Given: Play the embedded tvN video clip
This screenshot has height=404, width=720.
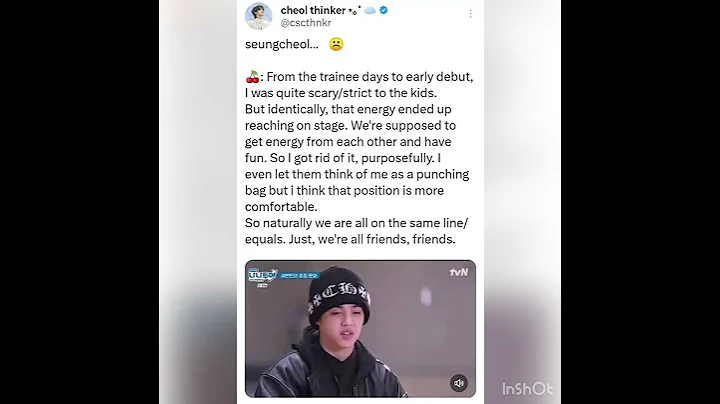Looking at the screenshot, I should (360, 329).
